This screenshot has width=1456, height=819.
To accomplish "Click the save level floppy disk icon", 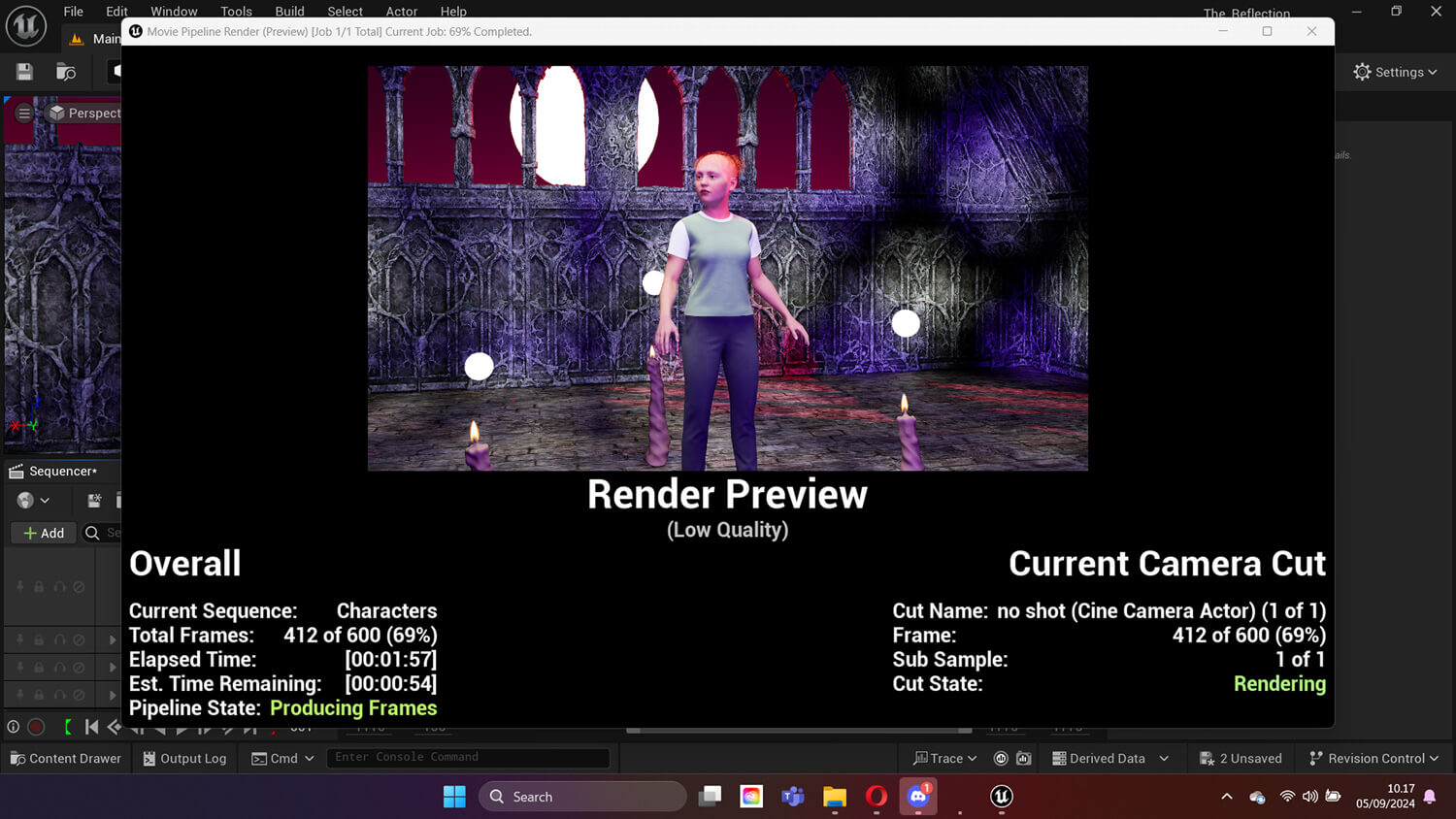I will tap(24, 72).
